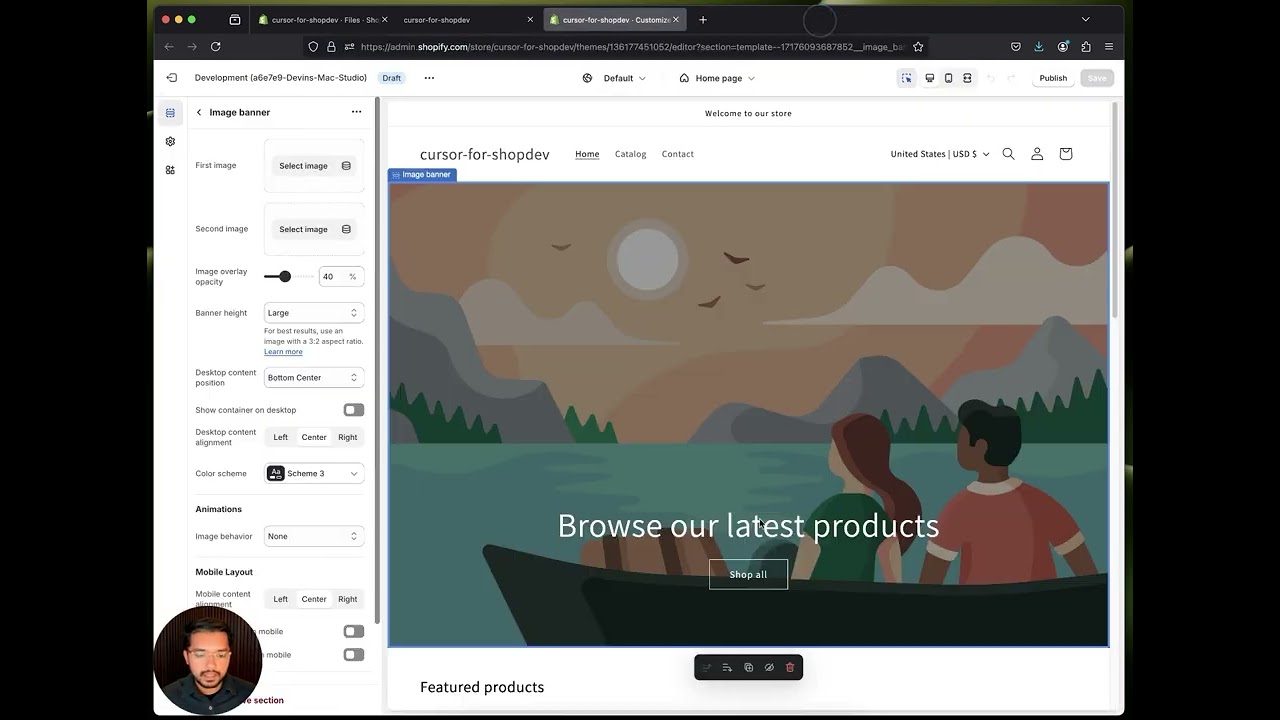Set desktop content alignment to Right
1280x720 pixels.
(x=347, y=437)
